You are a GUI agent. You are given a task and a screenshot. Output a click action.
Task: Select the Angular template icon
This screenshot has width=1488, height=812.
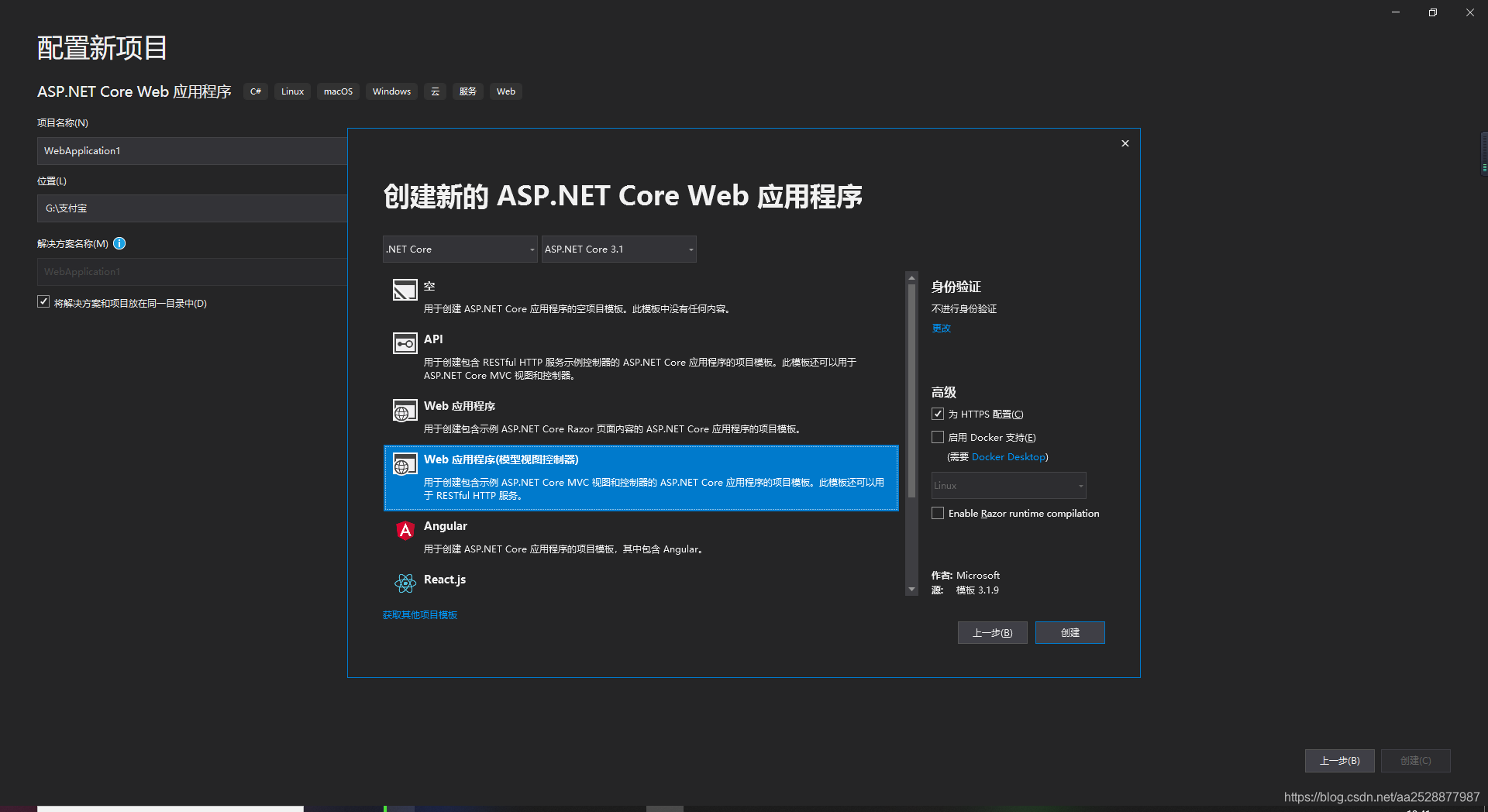(405, 530)
